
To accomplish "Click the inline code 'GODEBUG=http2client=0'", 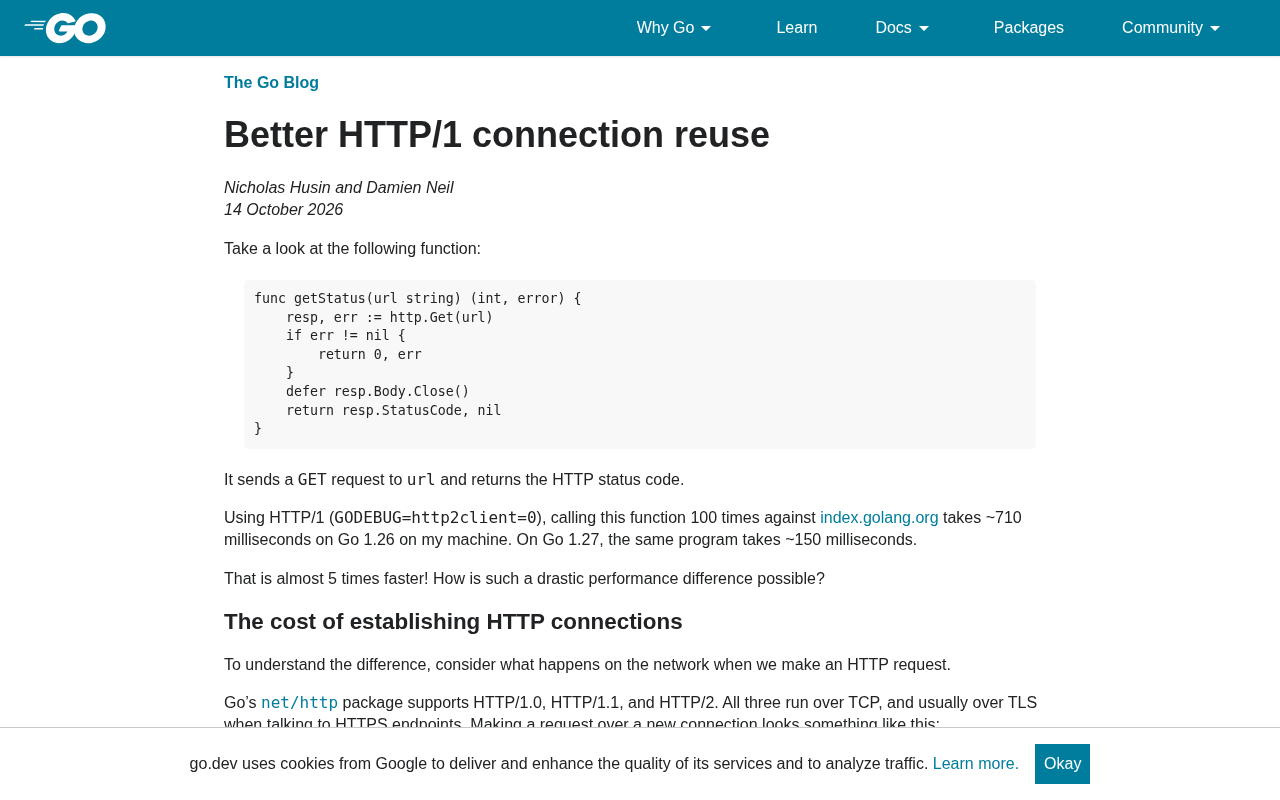I will click(x=435, y=518).
